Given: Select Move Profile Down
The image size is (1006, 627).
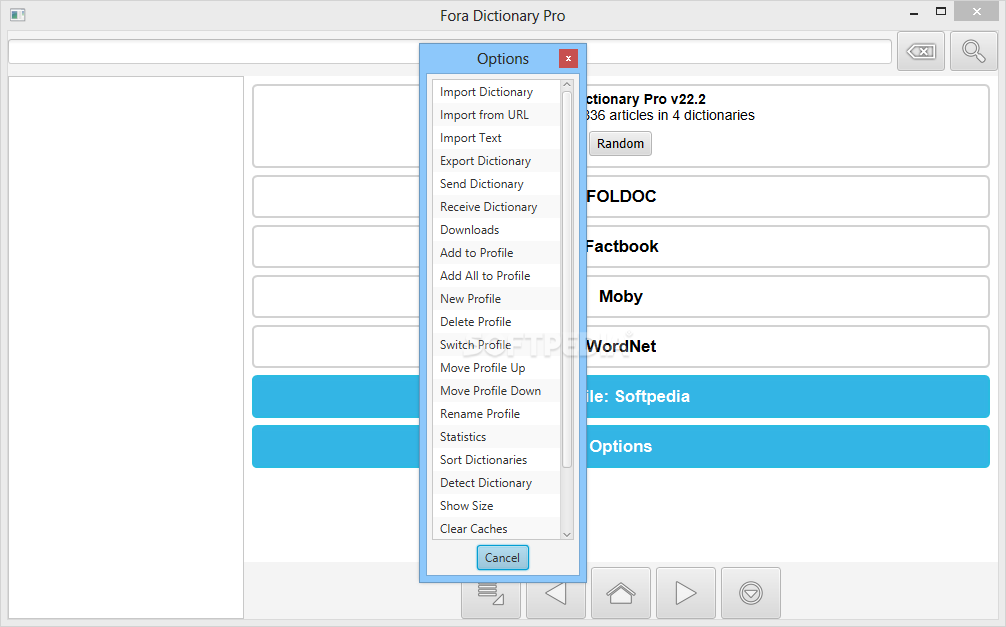Looking at the screenshot, I should 496,391.
